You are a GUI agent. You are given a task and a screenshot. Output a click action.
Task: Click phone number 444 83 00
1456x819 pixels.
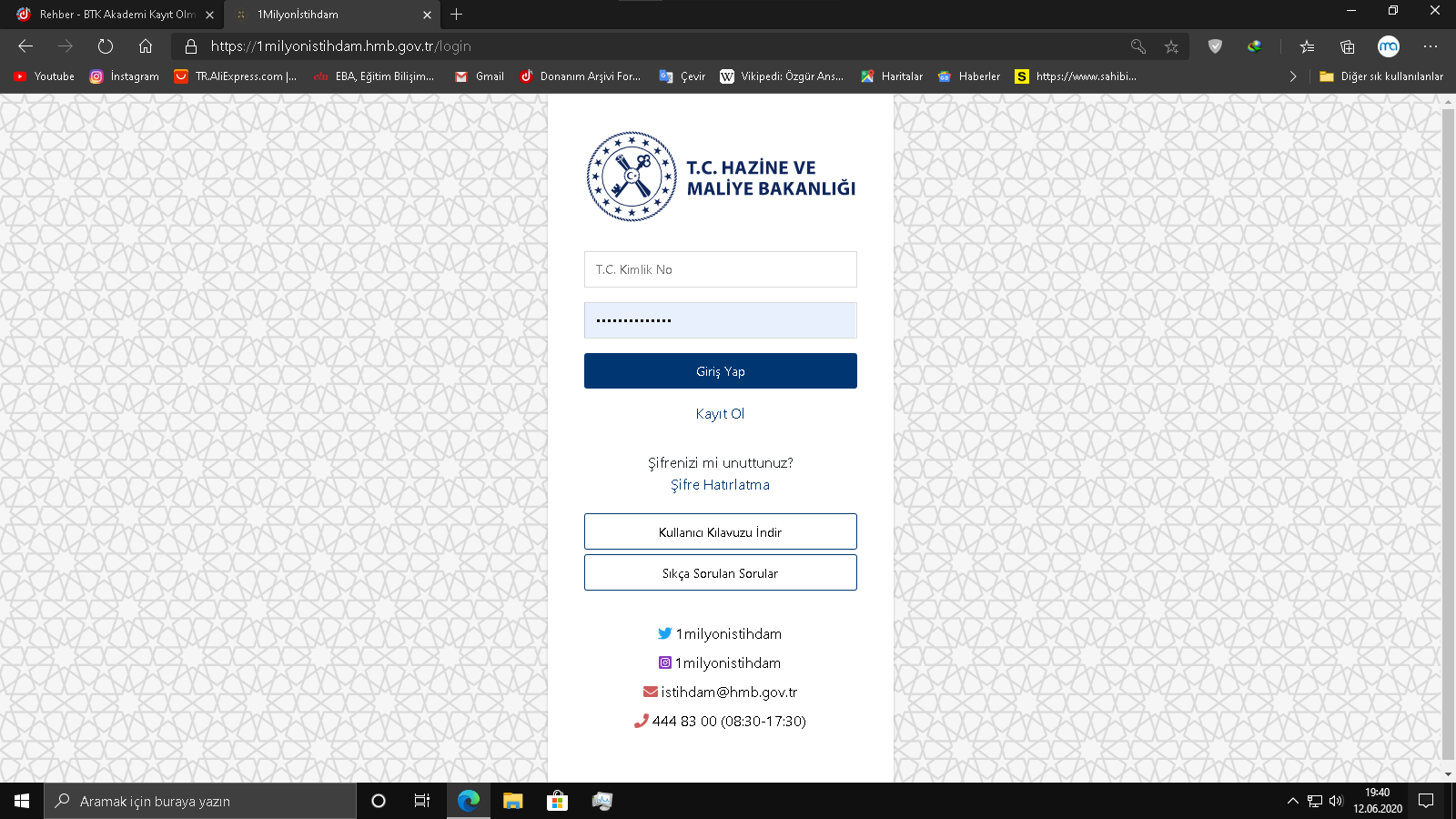[720, 721]
